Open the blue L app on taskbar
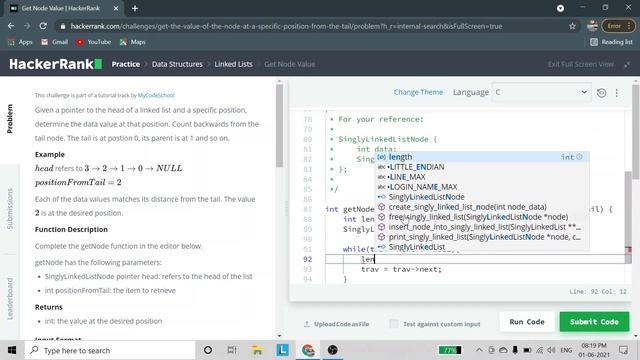 pos(282,350)
